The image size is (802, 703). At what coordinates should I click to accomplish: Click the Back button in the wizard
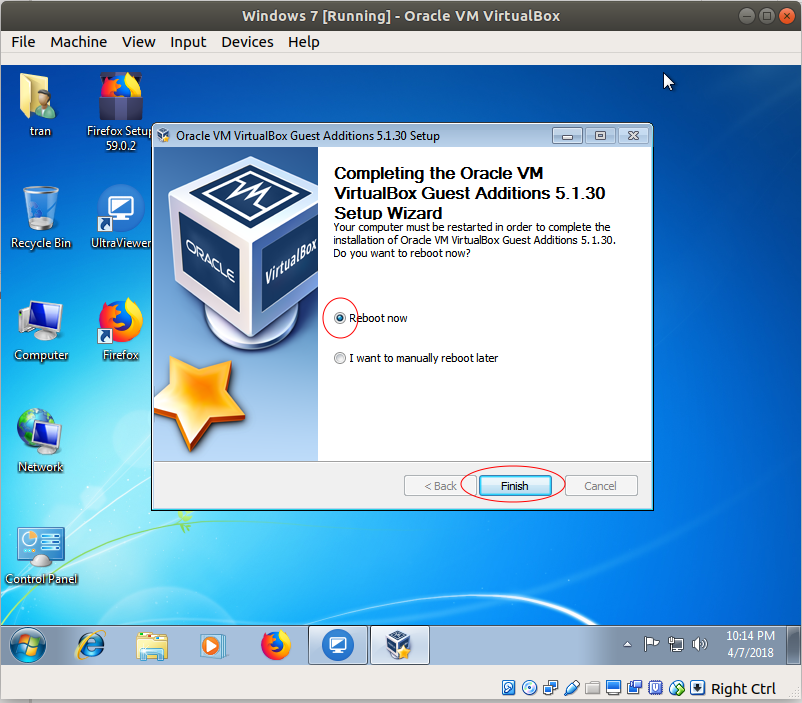pyautogui.click(x=440, y=486)
